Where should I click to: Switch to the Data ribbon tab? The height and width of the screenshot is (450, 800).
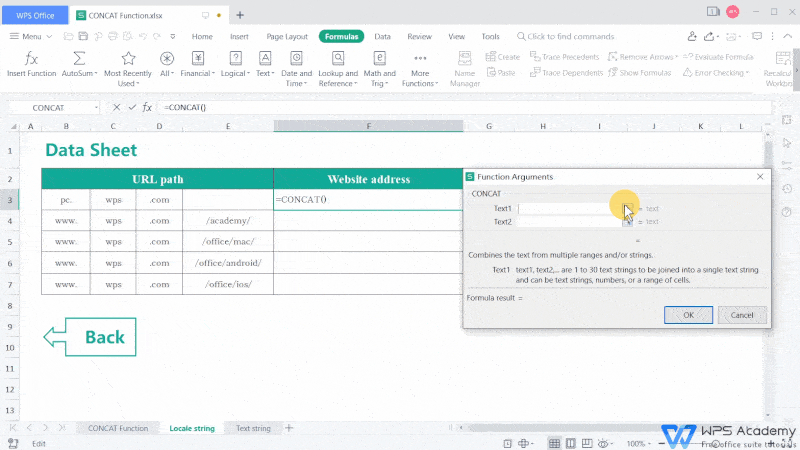(382, 36)
